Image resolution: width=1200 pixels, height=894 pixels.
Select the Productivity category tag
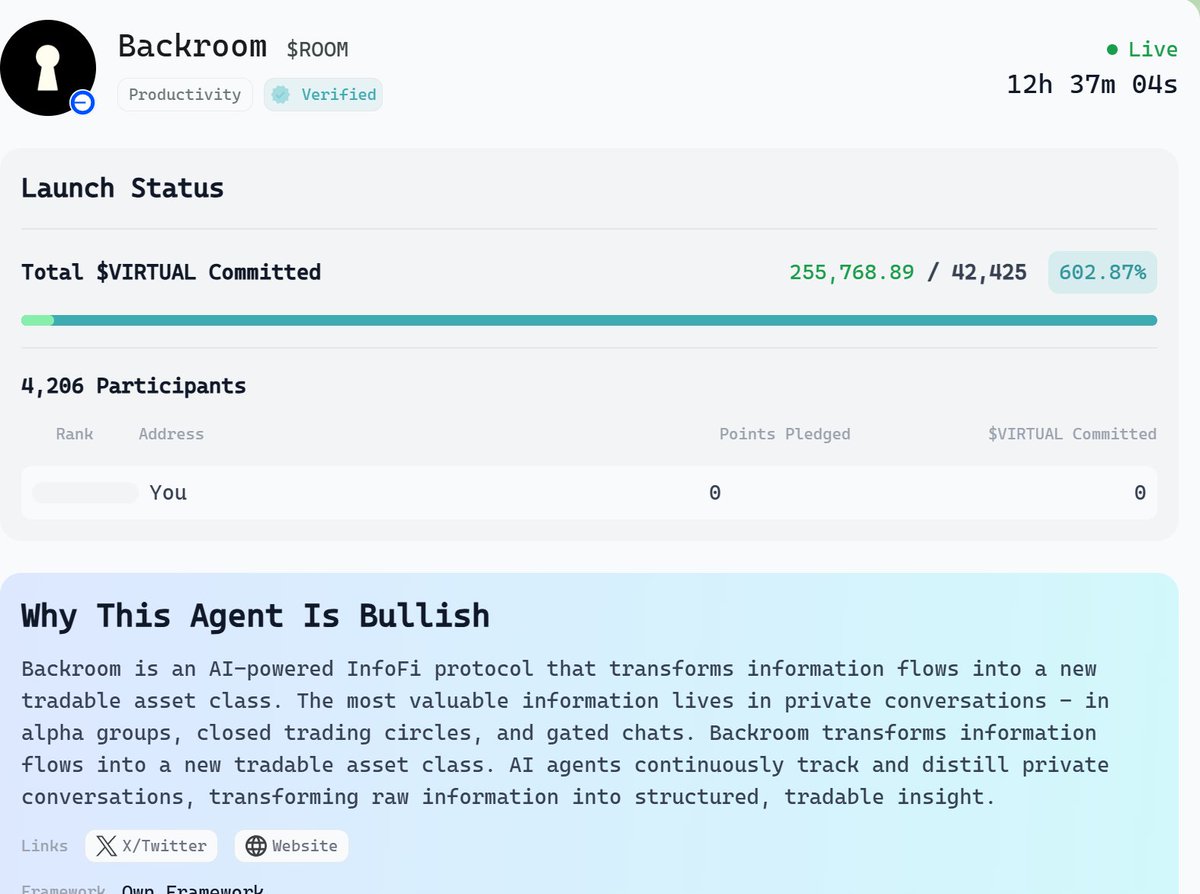click(x=185, y=95)
